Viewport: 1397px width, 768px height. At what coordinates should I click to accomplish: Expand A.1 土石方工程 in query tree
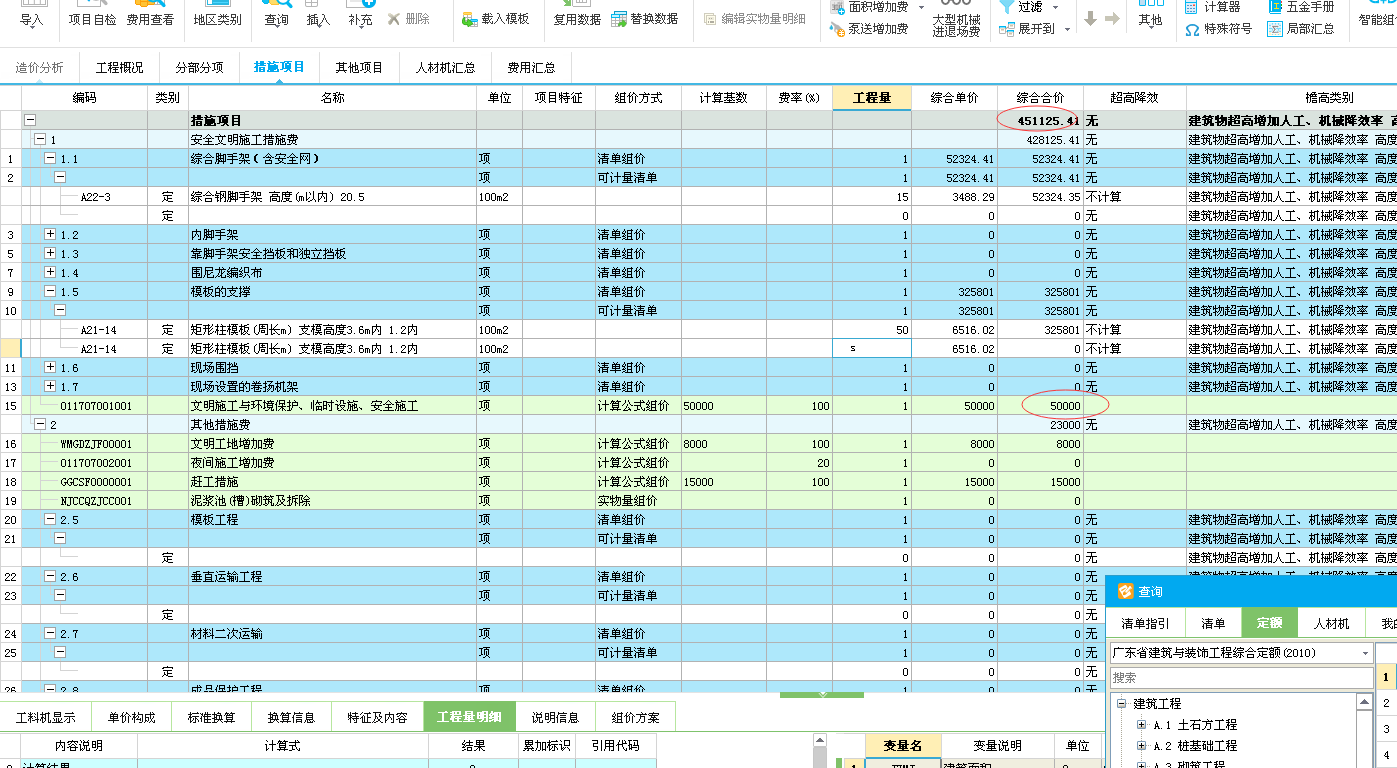coord(1141,724)
